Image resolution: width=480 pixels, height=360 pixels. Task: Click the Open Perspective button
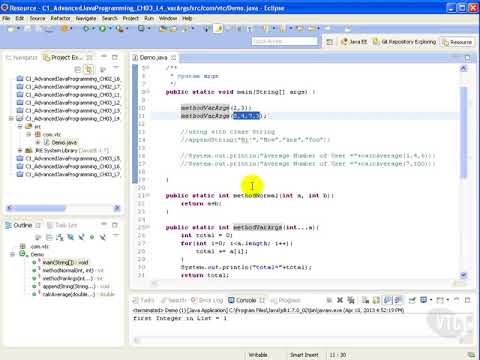[330, 42]
